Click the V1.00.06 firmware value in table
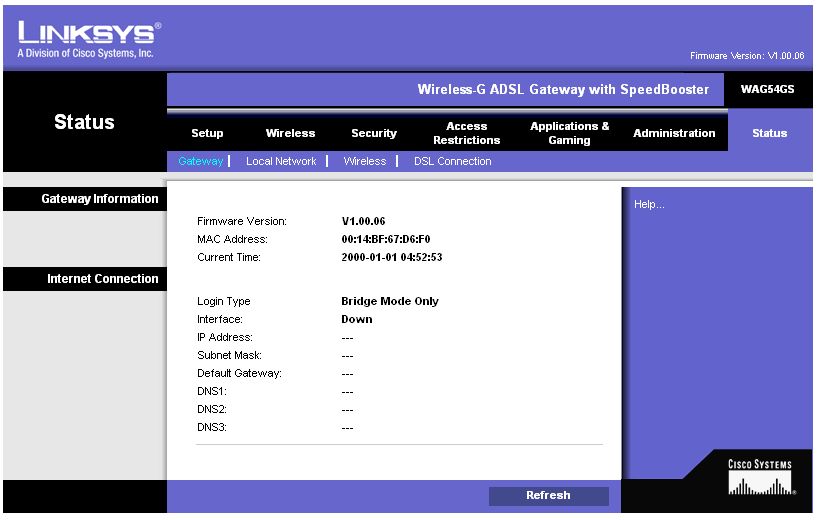819x520 pixels. point(363,221)
